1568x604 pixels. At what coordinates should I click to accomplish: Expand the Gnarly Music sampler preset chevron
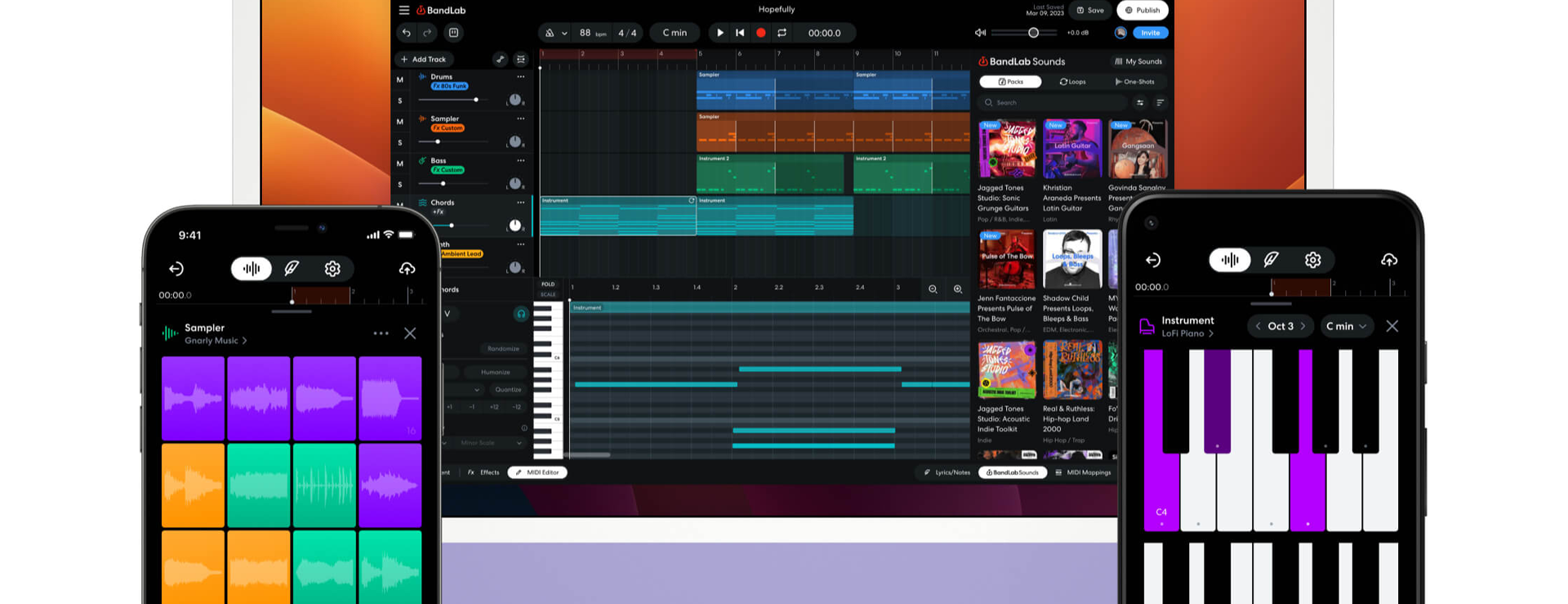tap(244, 341)
